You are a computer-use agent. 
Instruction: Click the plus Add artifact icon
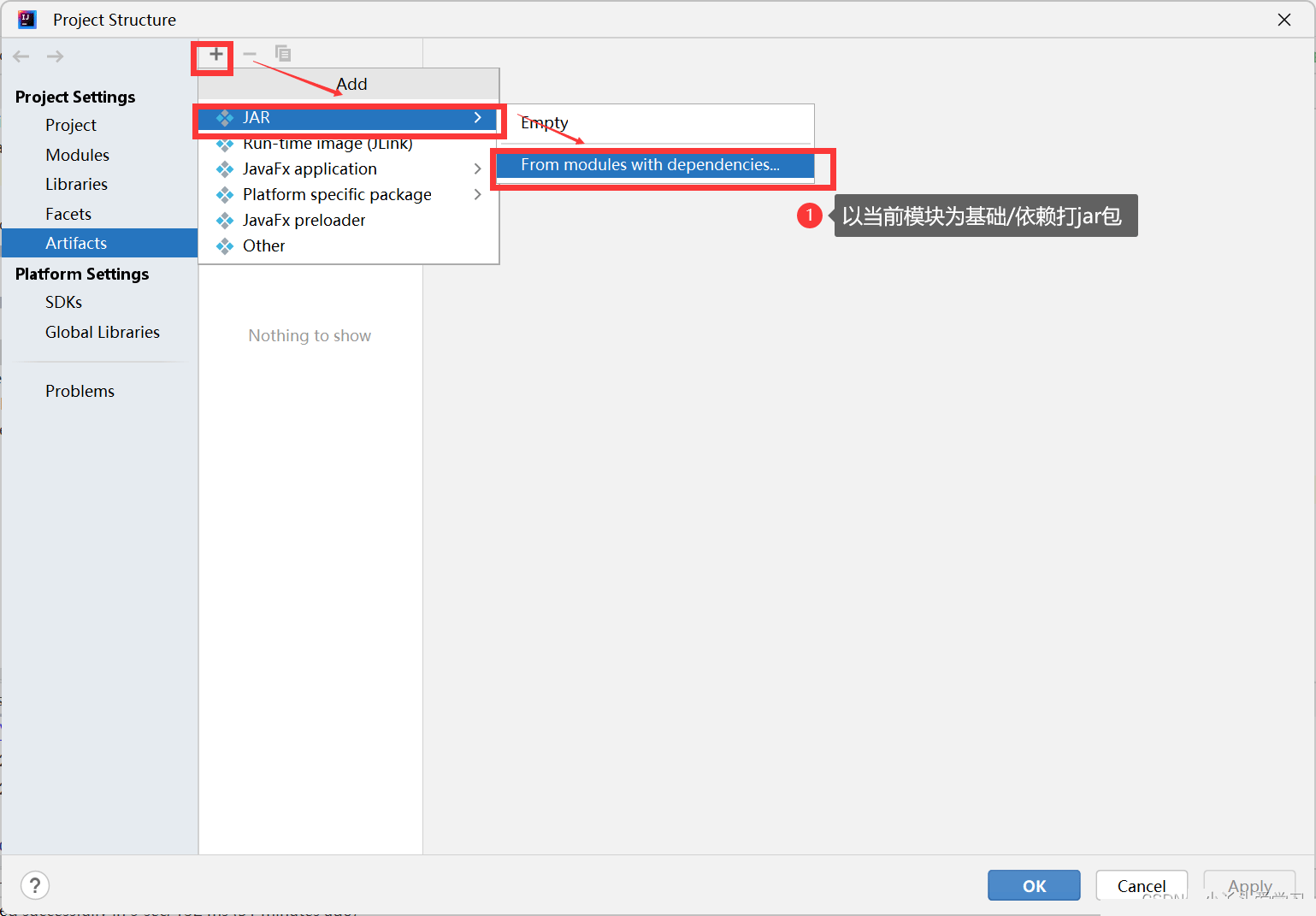coord(216,55)
